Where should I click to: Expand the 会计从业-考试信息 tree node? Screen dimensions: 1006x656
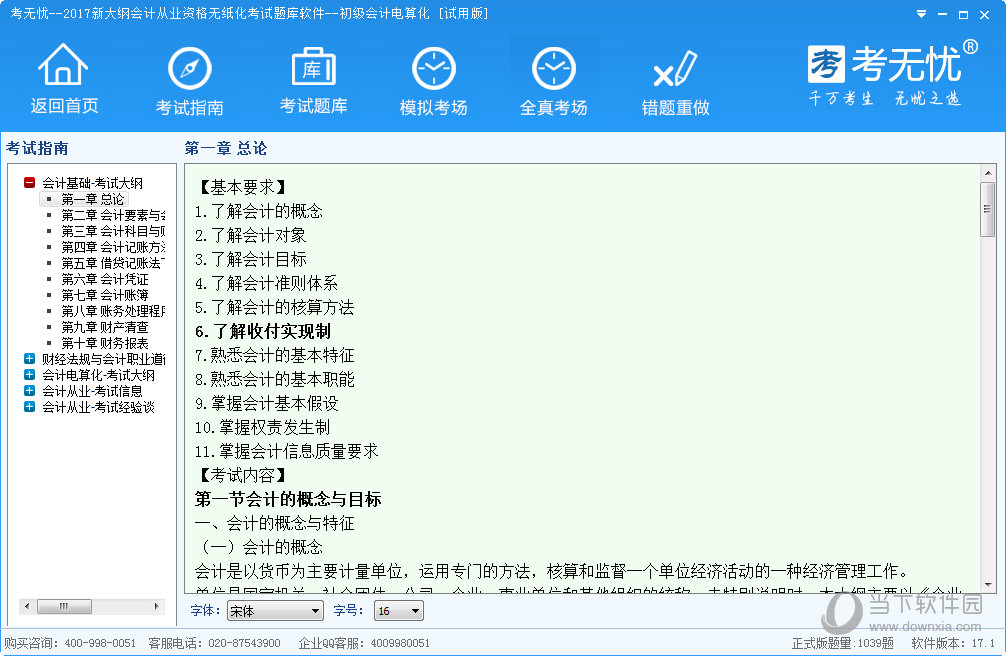30,391
